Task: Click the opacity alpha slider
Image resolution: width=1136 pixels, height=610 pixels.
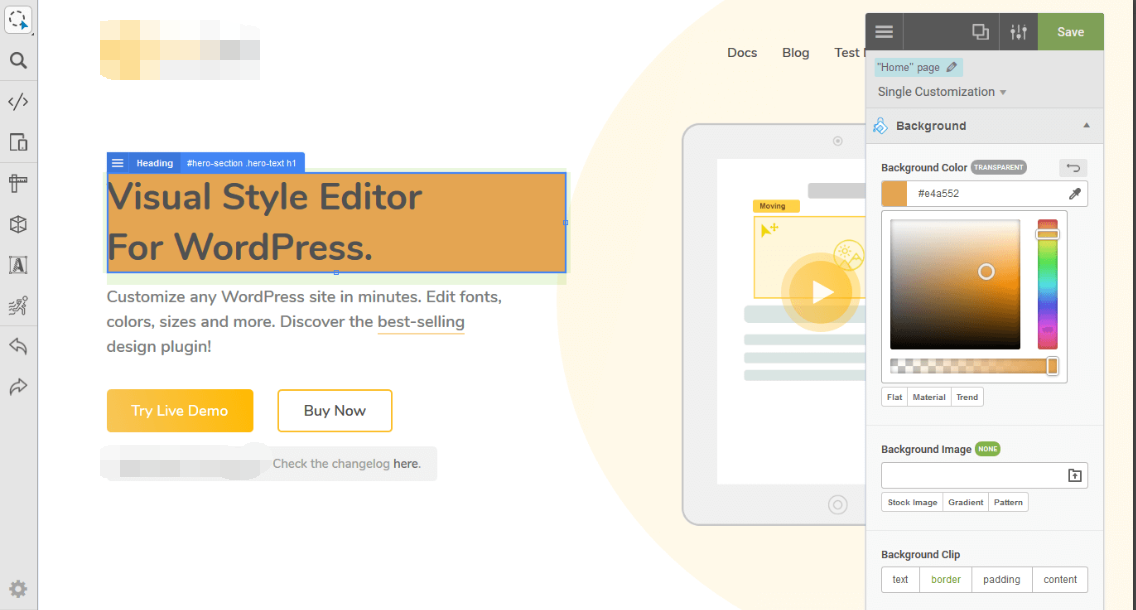Action: tap(973, 367)
